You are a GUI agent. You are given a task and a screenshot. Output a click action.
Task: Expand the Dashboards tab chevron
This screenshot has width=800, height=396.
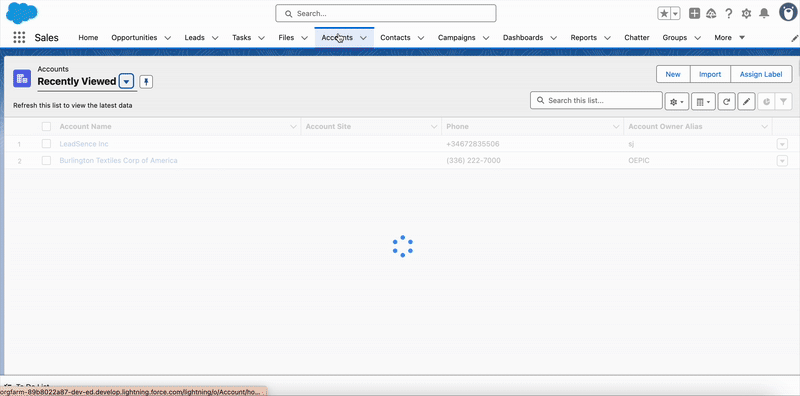(x=554, y=38)
